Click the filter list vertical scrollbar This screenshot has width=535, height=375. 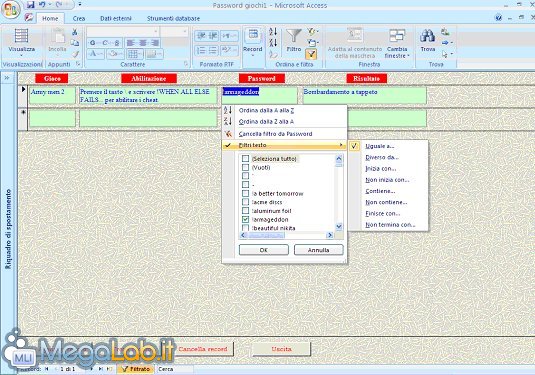click(x=339, y=193)
